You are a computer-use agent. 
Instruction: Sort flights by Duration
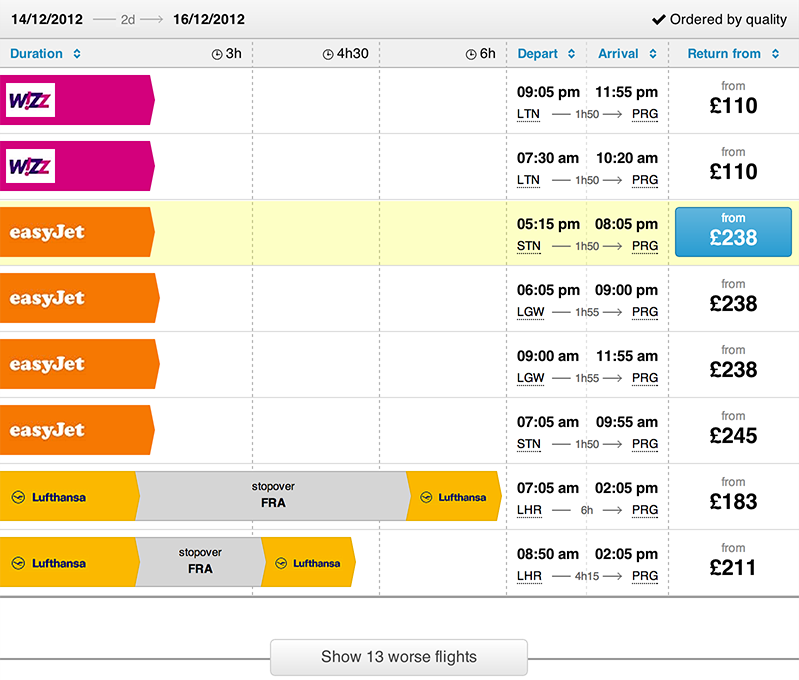pos(45,54)
